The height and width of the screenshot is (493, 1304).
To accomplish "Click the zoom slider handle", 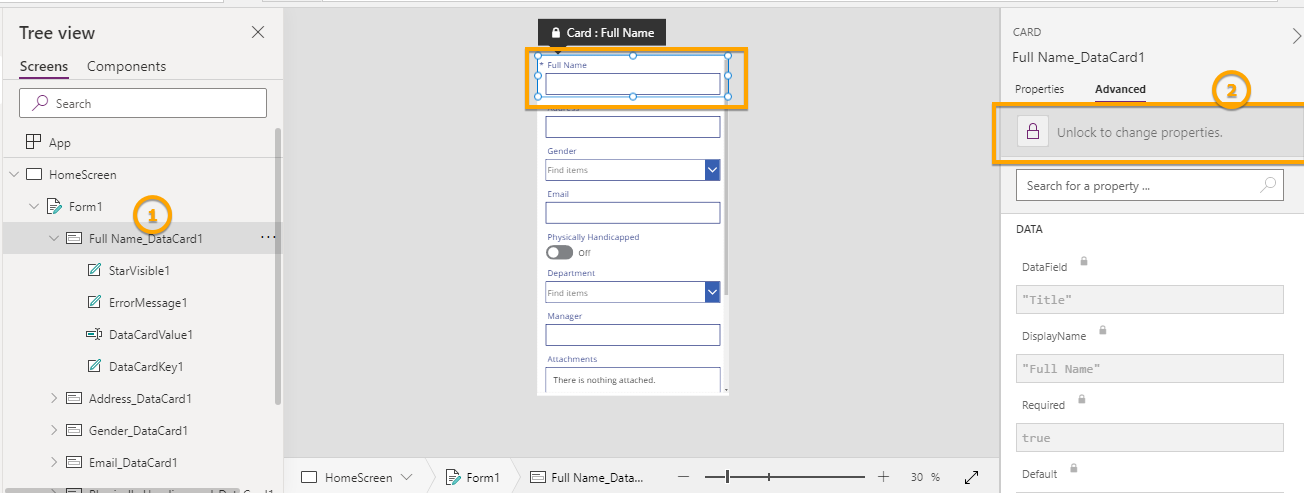I will point(728,477).
